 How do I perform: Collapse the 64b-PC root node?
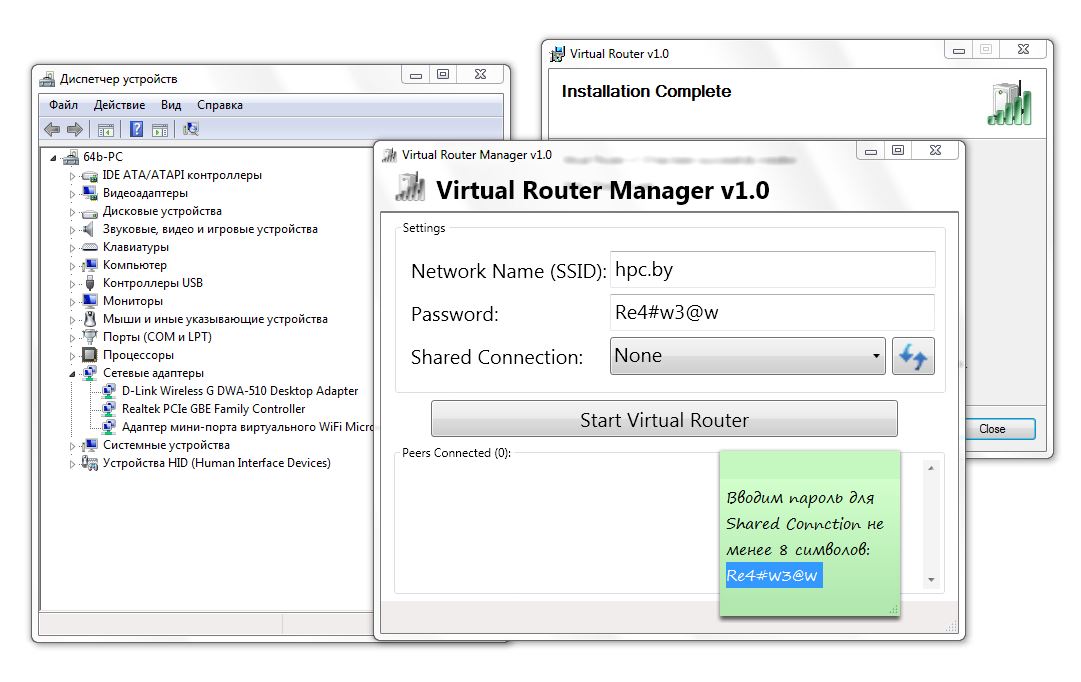click(x=53, y=158)
